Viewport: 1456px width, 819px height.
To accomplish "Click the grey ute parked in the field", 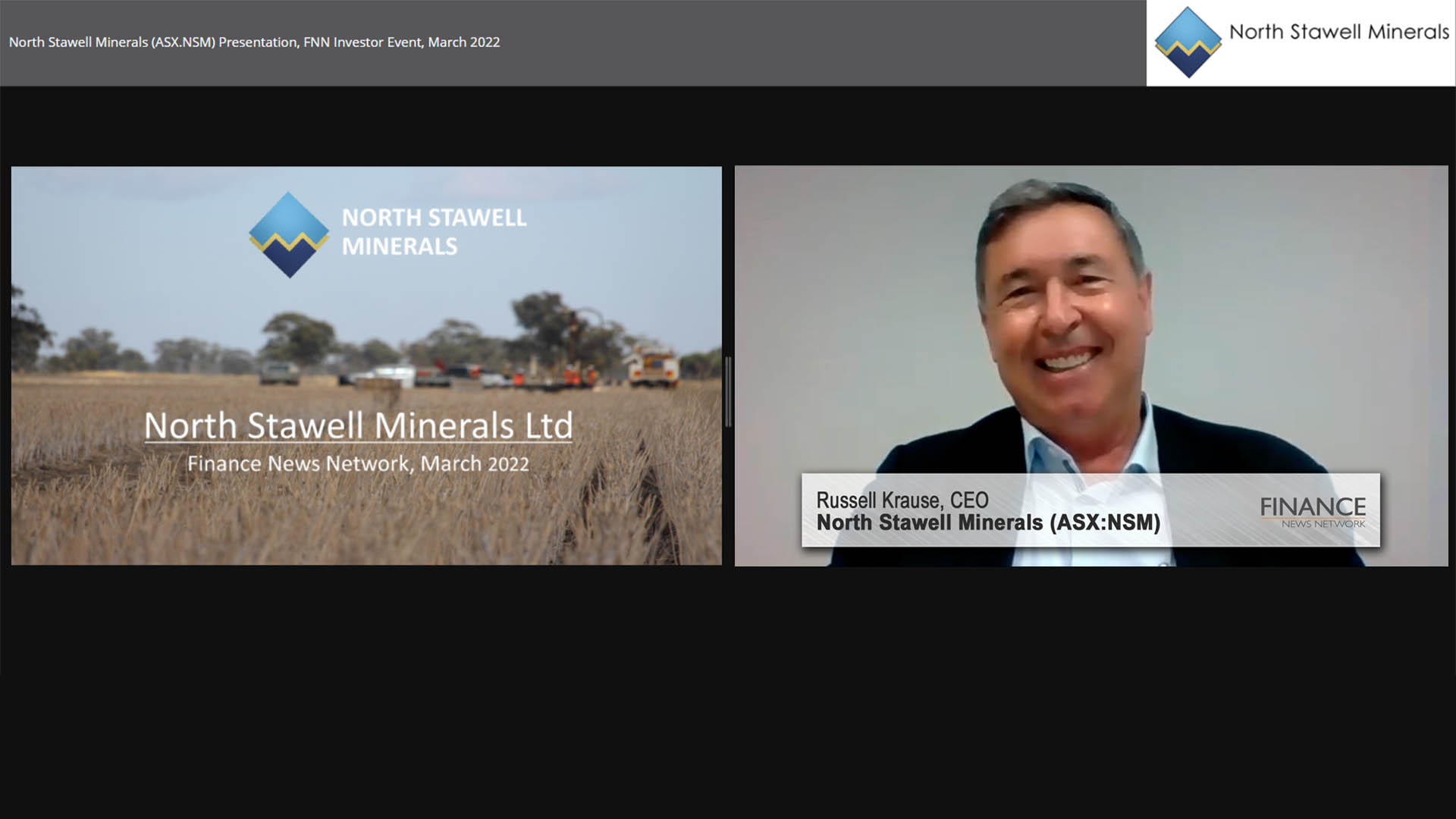I will (279, 372).
